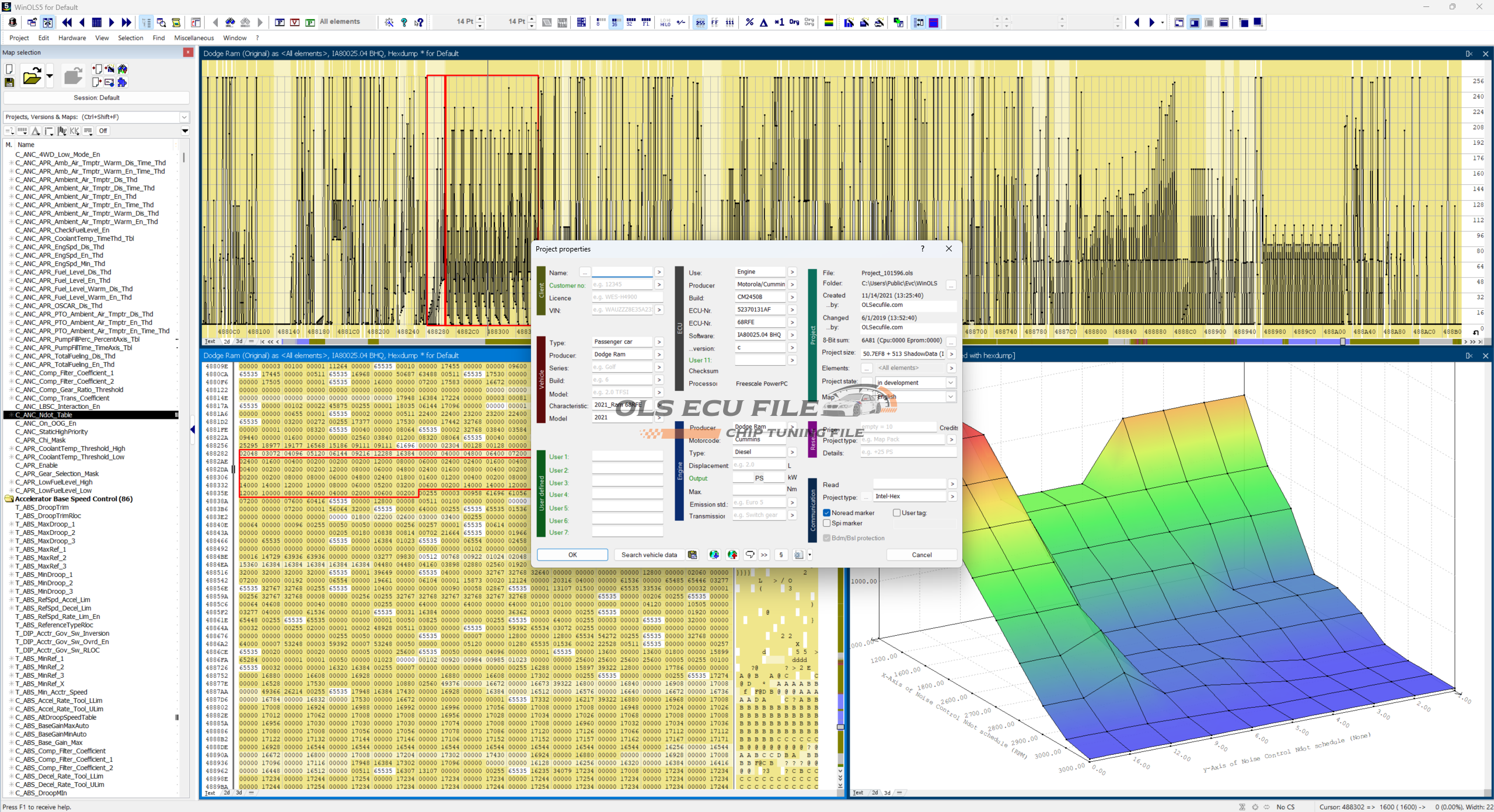This screenshot has height=812, width=1494.
Task: Check the User tag checkbox
Action: (x=896, y=513)
